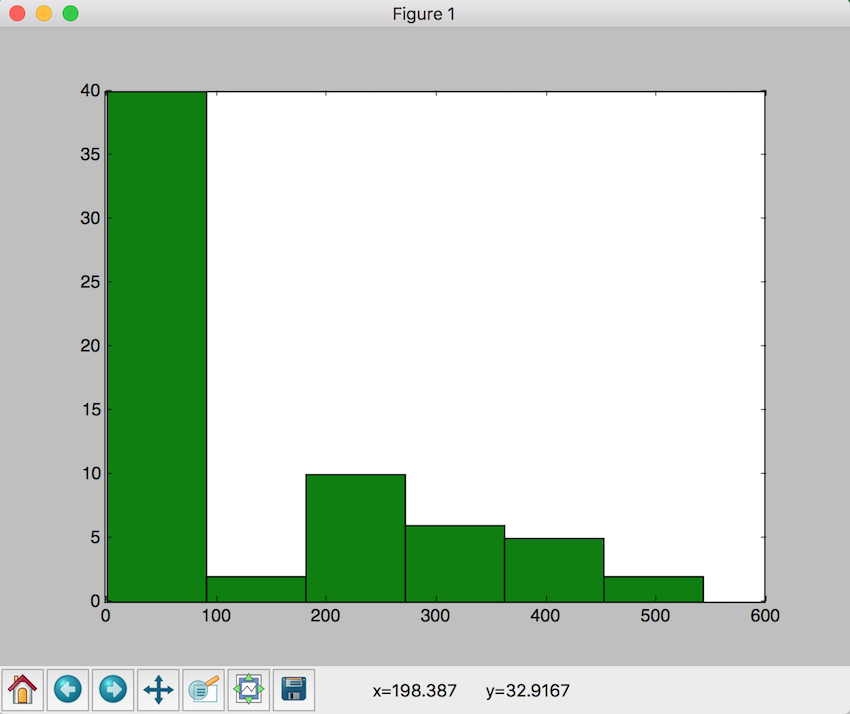Click the y-axis label 30

point(91,218)
